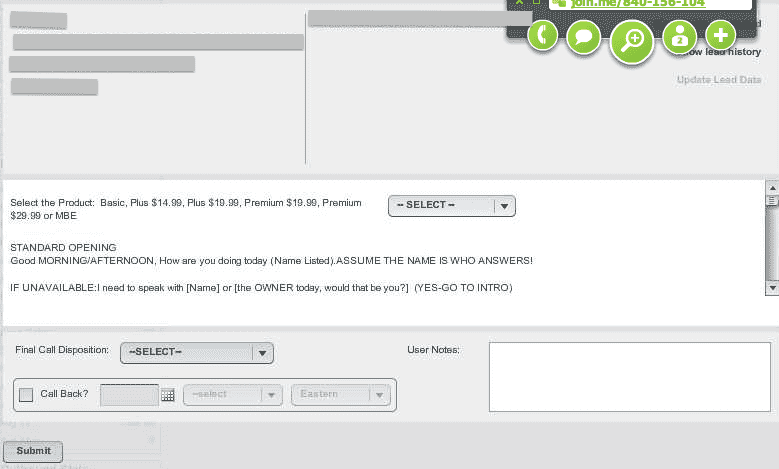The image size is (779, 469).
Task: Open the Call Back time select dropdown
Action: point(233,395)
